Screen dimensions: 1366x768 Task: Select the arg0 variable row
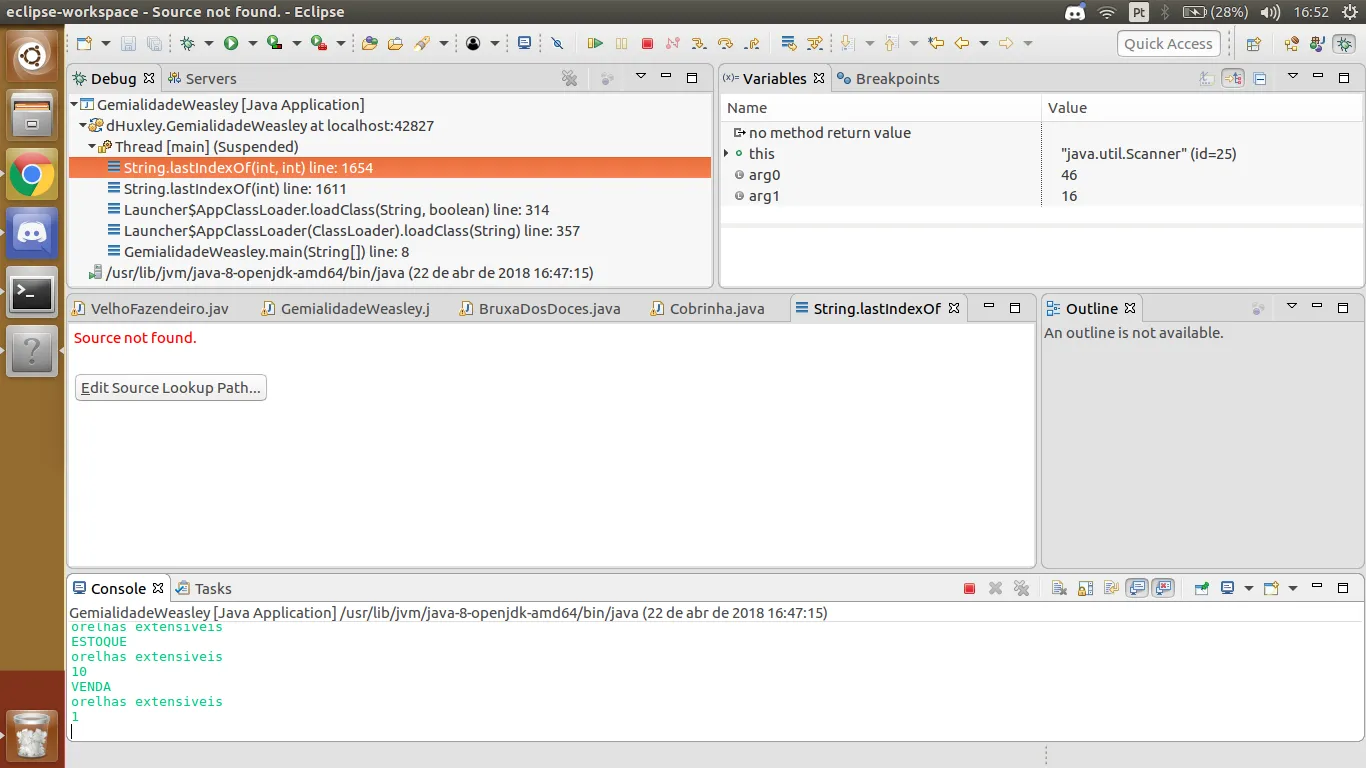pyautogui.click(x=1041, y=174)
